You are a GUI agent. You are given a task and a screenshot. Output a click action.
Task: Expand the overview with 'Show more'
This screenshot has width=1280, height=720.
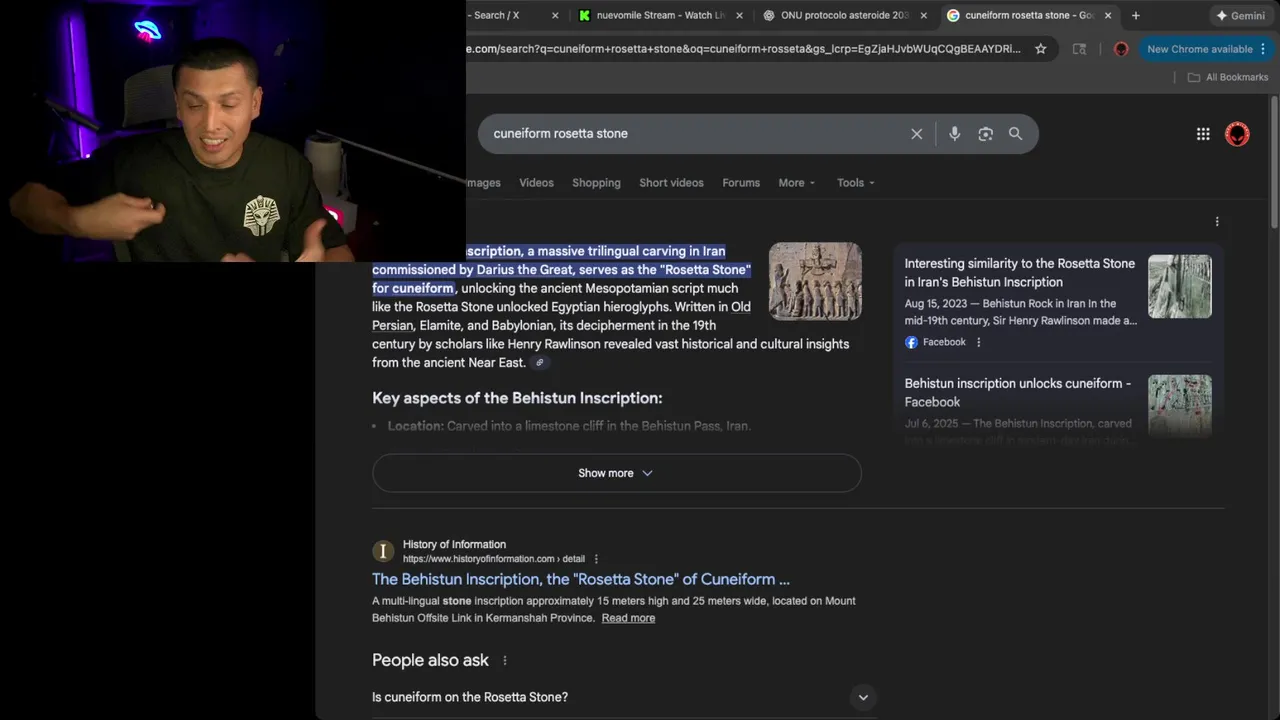616,473
